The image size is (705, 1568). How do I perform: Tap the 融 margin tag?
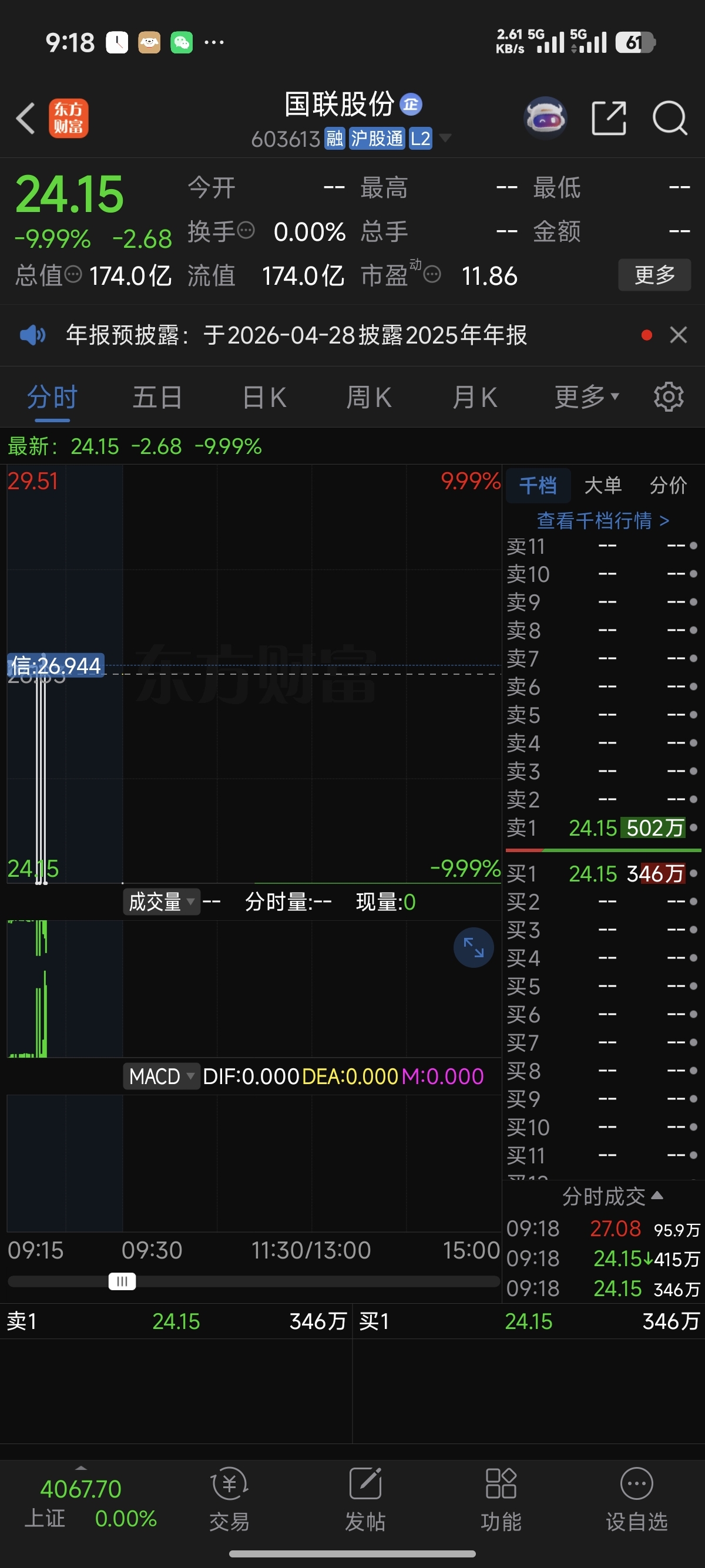334,139
